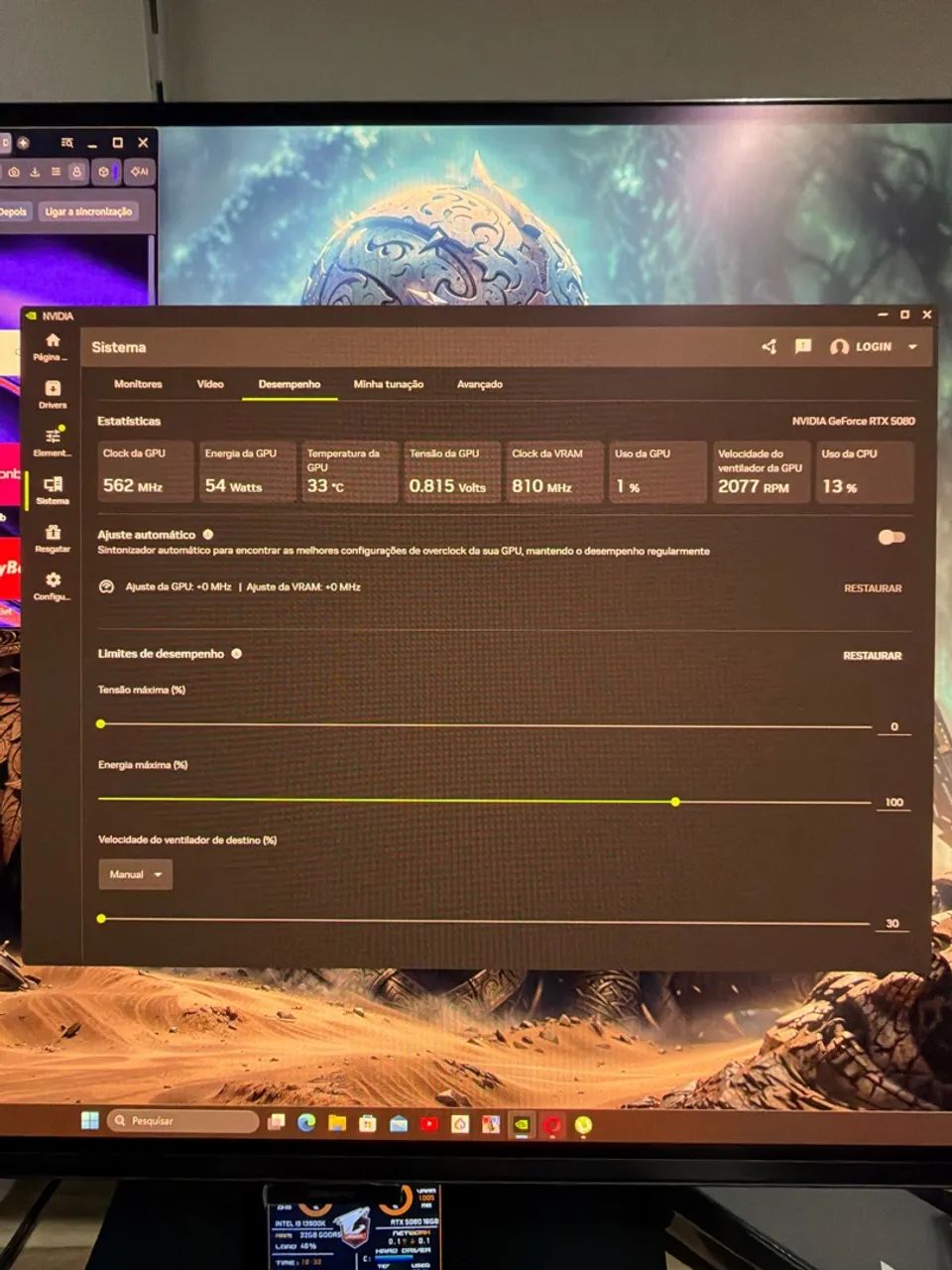Click the NVIDIA app icon on taskbar

click(x=522, y=1125)
